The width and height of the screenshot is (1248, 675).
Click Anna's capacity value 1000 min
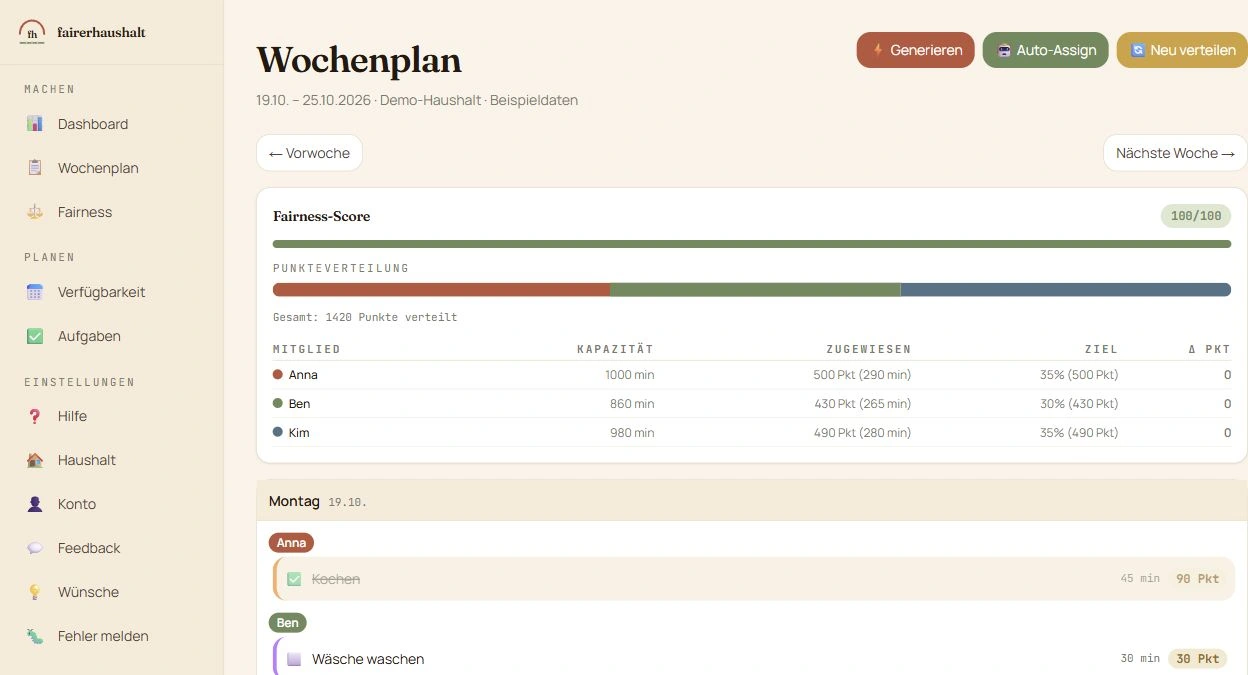click(629, 375)
